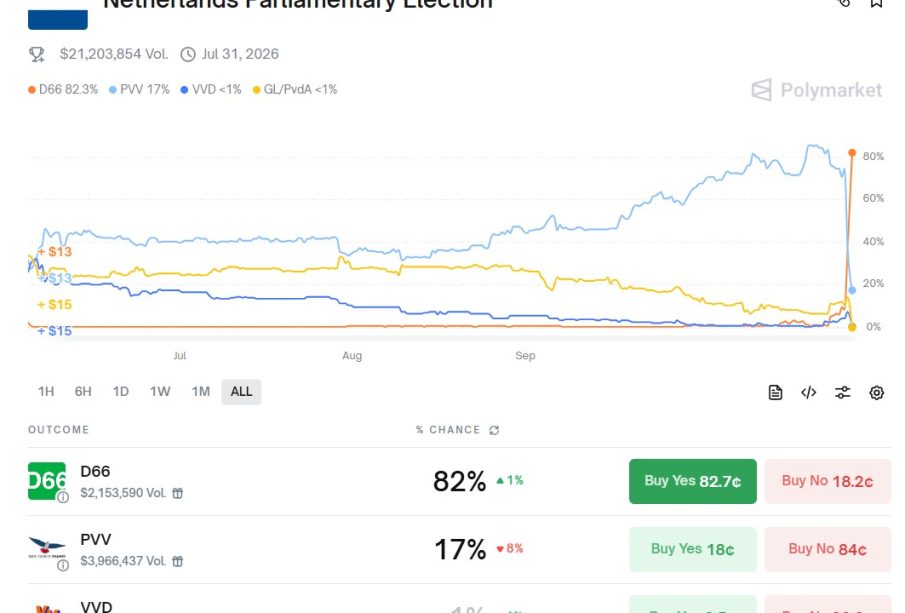
Task: Select the ALL time range
Action: [x=241, y=392]
